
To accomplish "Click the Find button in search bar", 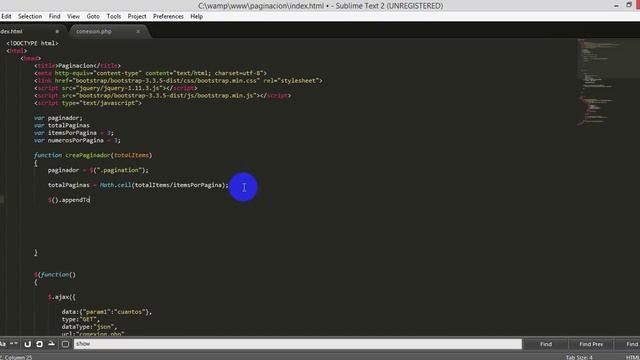I will tap(546, 344).
